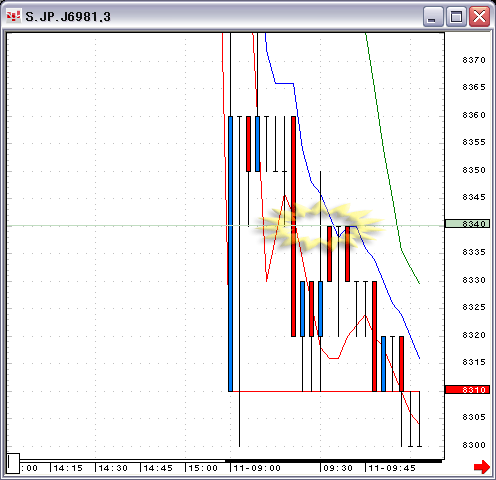This screenshot has height=480, width=496.
Task: Click the green 8340 price marker
Action: (467, 224)
